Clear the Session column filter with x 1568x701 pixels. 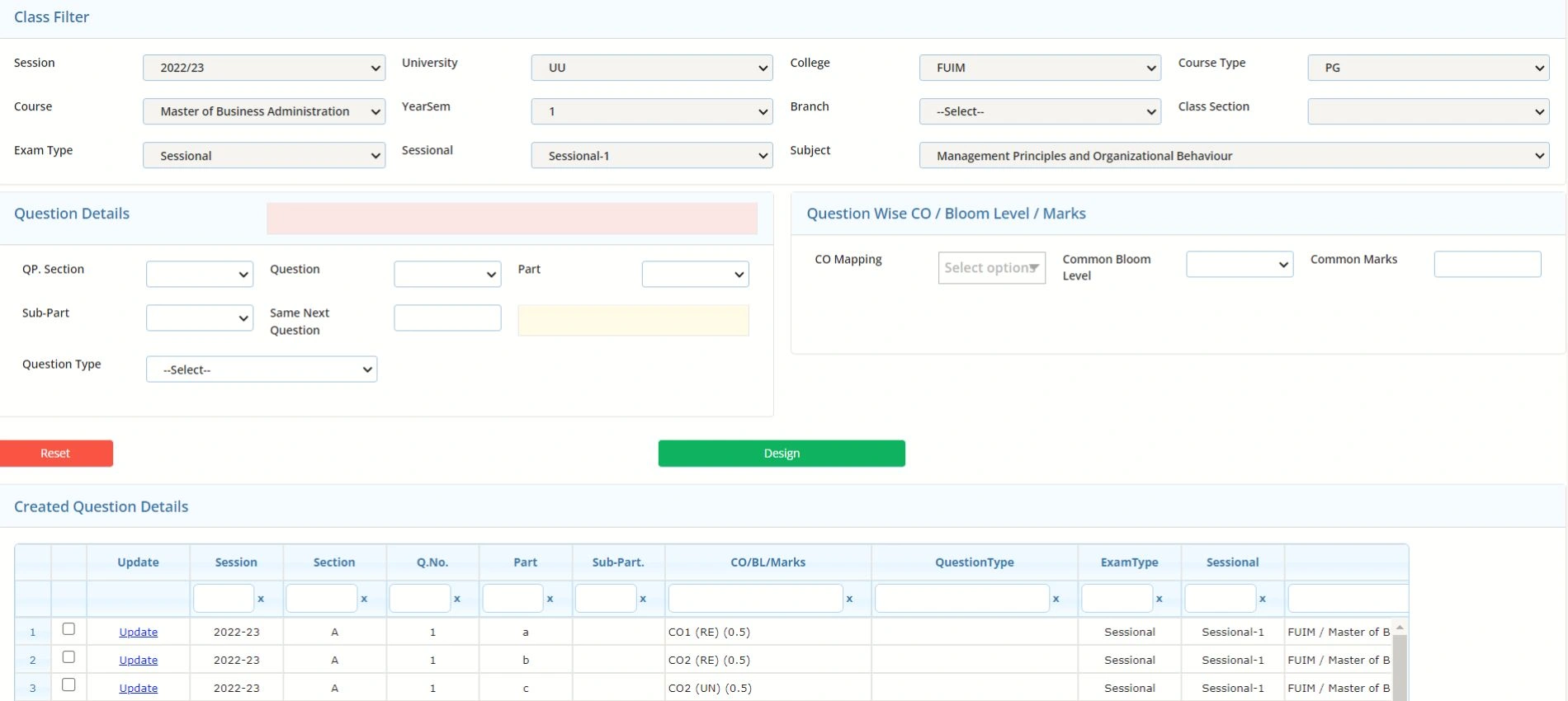point(261,599)
